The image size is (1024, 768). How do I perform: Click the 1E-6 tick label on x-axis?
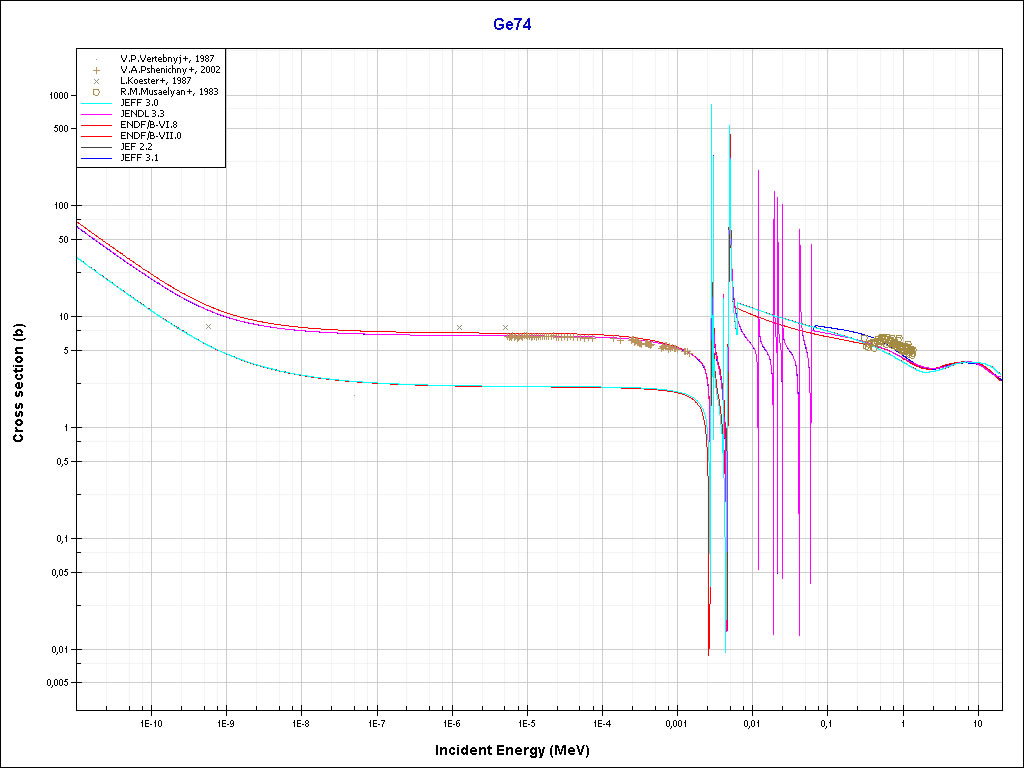451,722
